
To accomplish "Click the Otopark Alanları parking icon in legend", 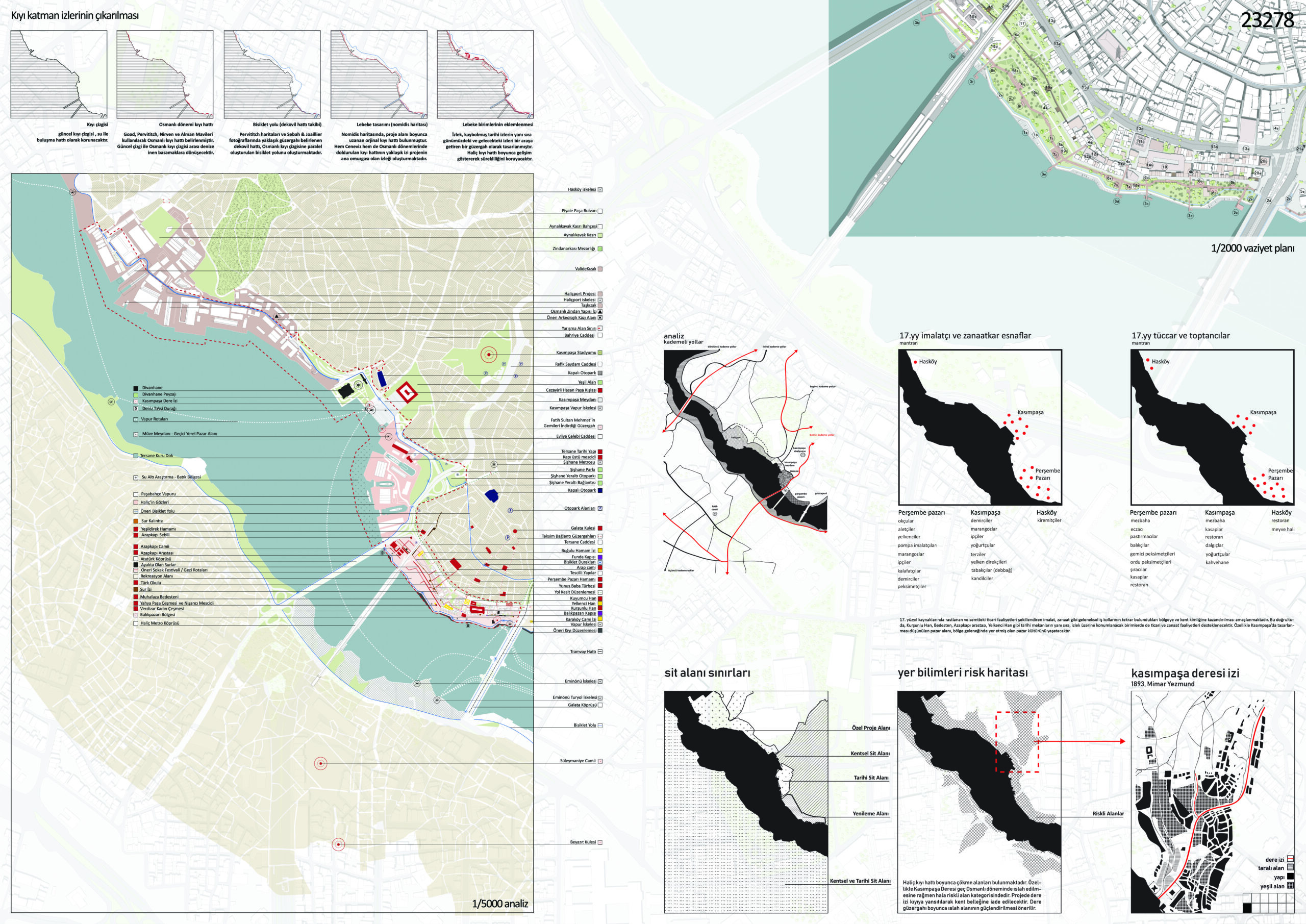I will click(x=600, y=508).
